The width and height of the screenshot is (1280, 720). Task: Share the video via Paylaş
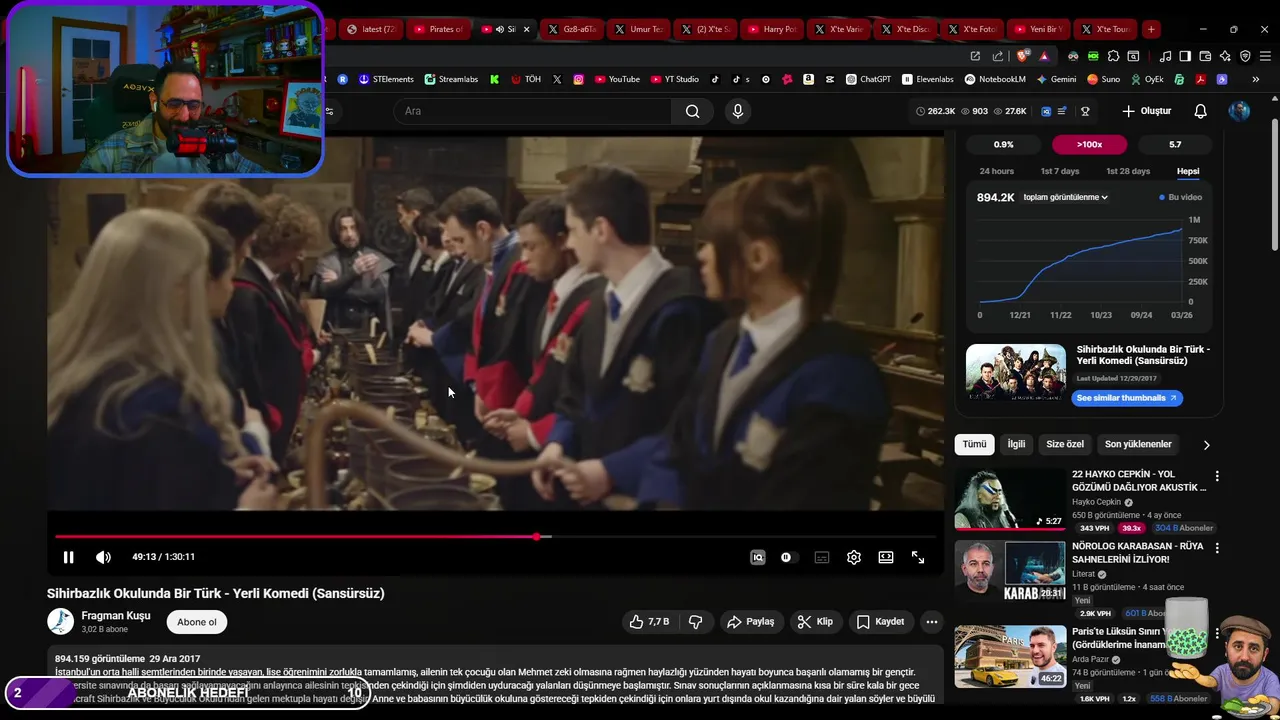[750, 622]
